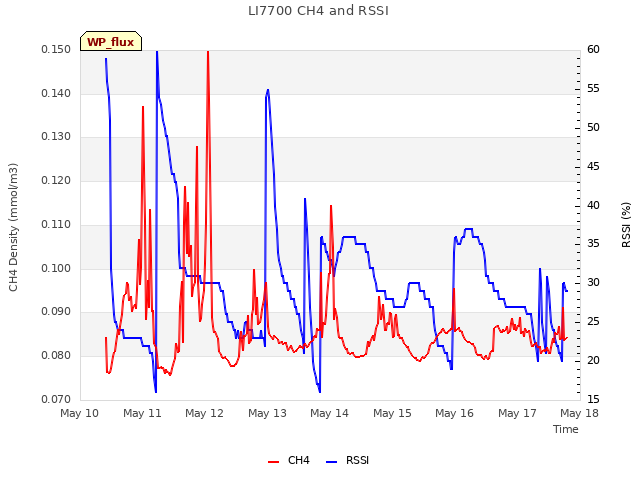Click the 50 right axis value
The image size is (640, 480).
593,127
